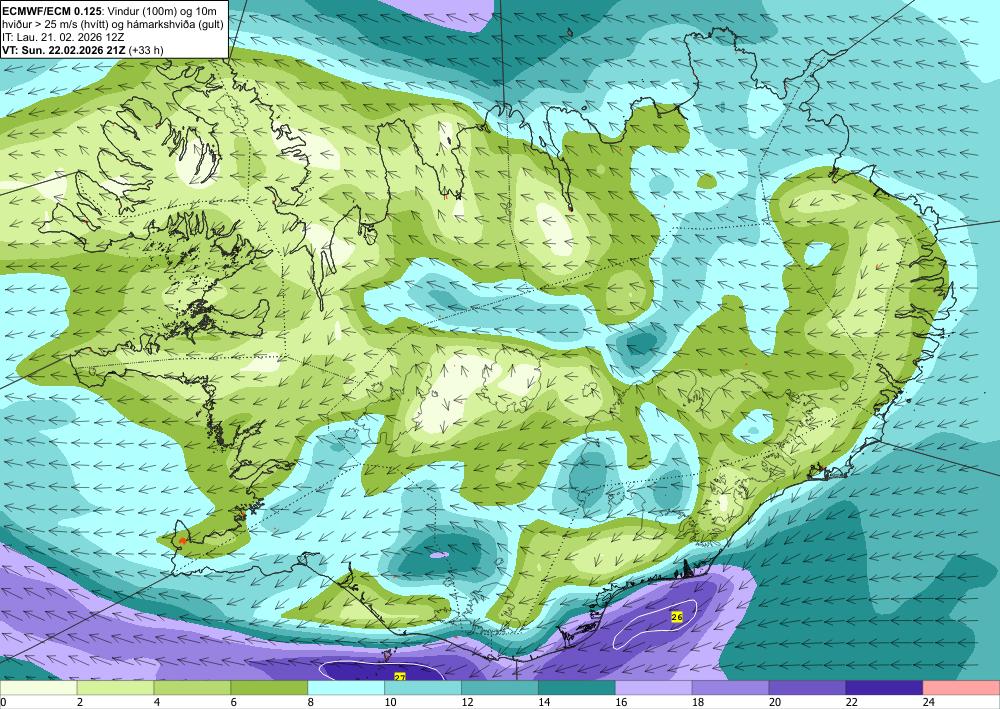
Task: Click the legend value '4'
Action: pyautogui.click(x=157, y=702)
